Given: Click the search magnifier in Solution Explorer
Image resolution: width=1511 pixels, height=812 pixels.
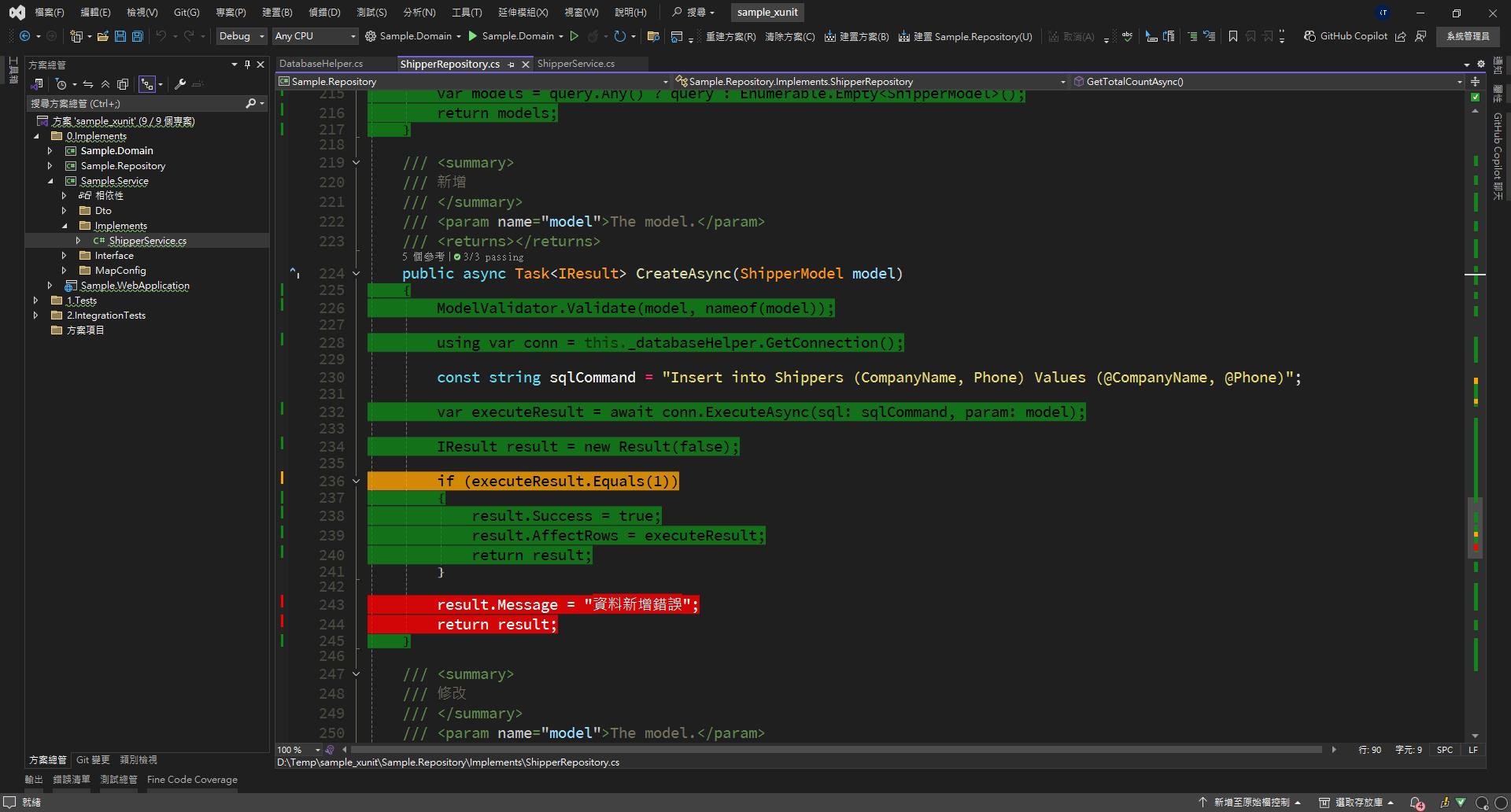Looking at the screenshot, I should (x=250, y=103).
